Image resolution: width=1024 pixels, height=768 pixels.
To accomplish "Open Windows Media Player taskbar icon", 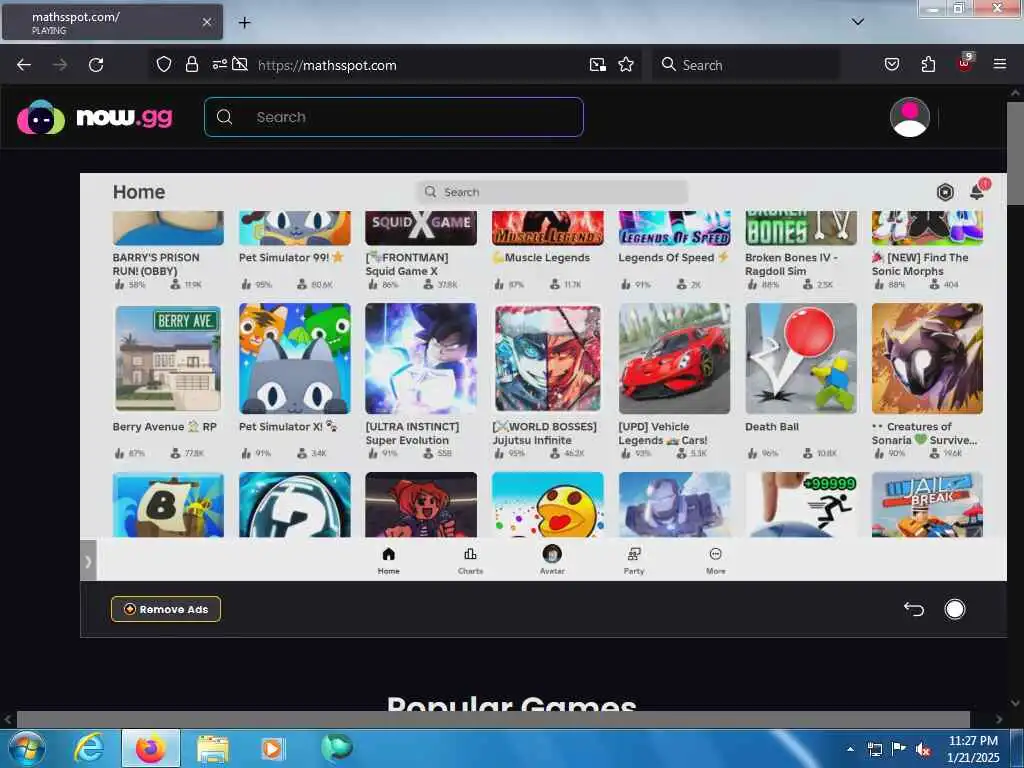I will [x=273, y=748].
